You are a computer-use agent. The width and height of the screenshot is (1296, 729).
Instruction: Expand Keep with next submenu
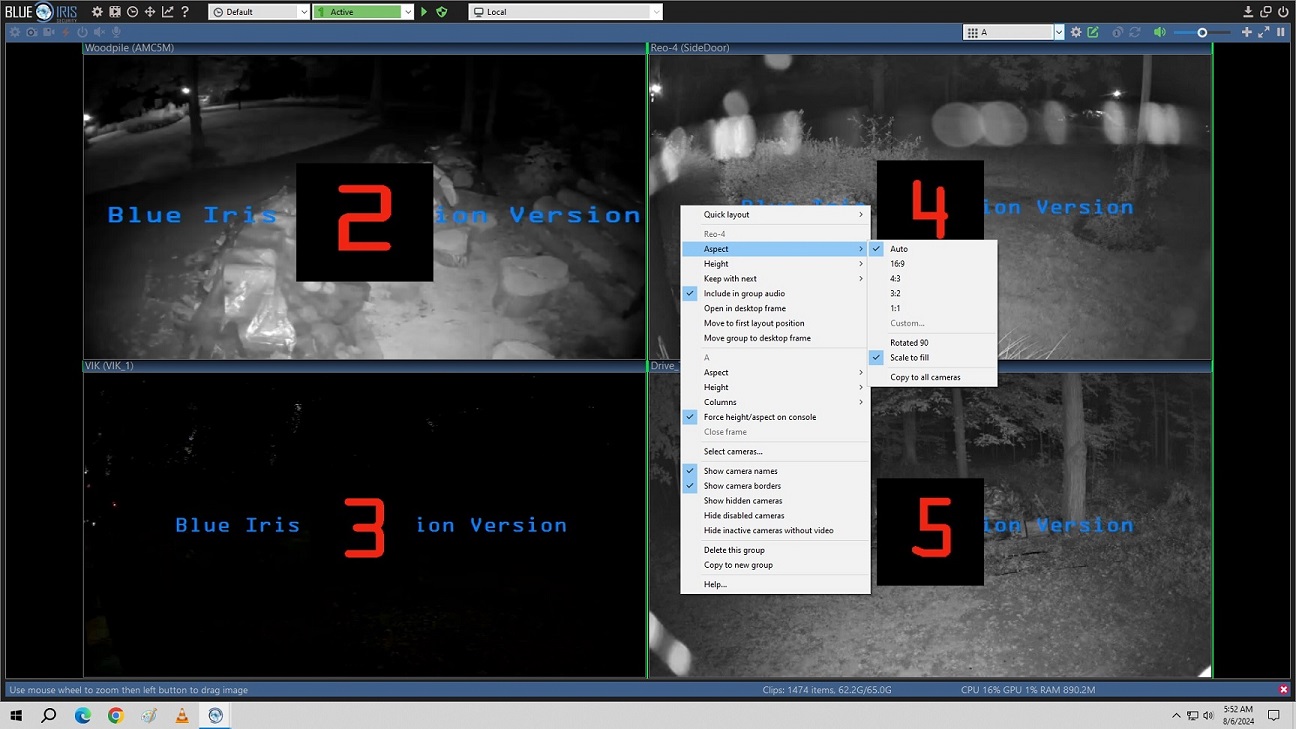775,279
